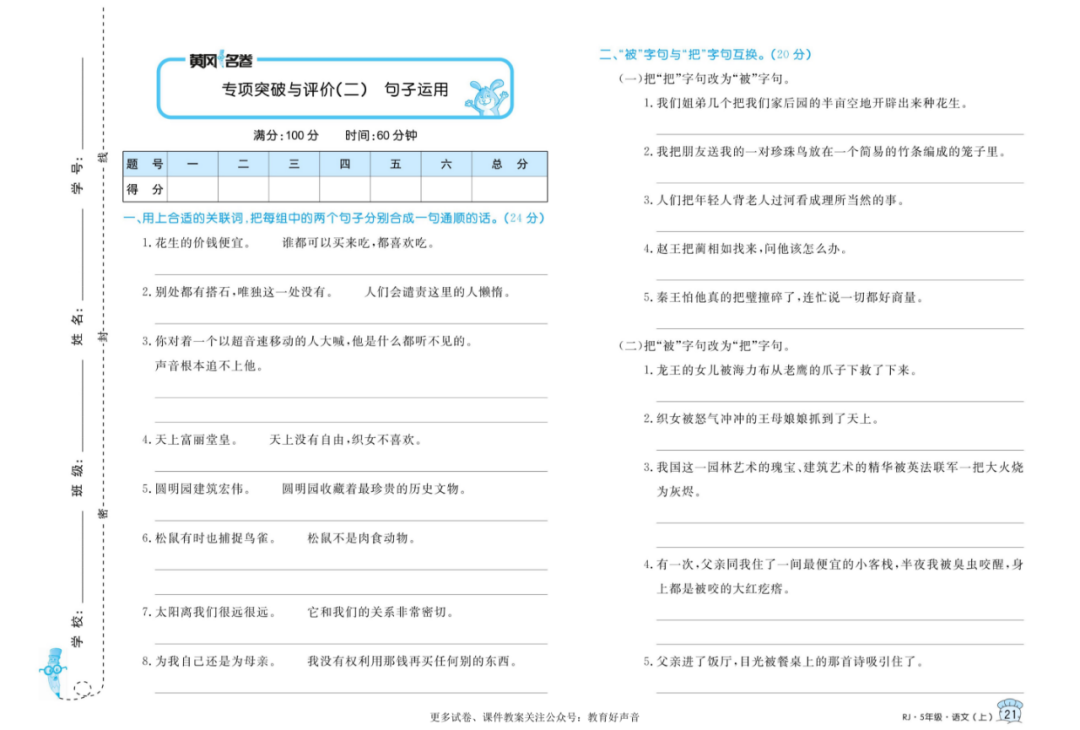Viewport: 1080px width, 730px height.
Task: Select the sentence 我们姐弟几个把我们家后园的半亩空地开辟出来
Action: click(x=813, y=103)
